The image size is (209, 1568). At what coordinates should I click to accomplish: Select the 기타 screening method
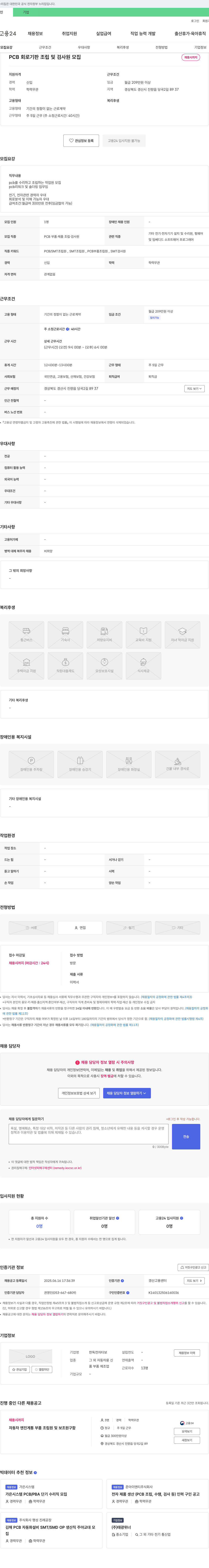177,928
